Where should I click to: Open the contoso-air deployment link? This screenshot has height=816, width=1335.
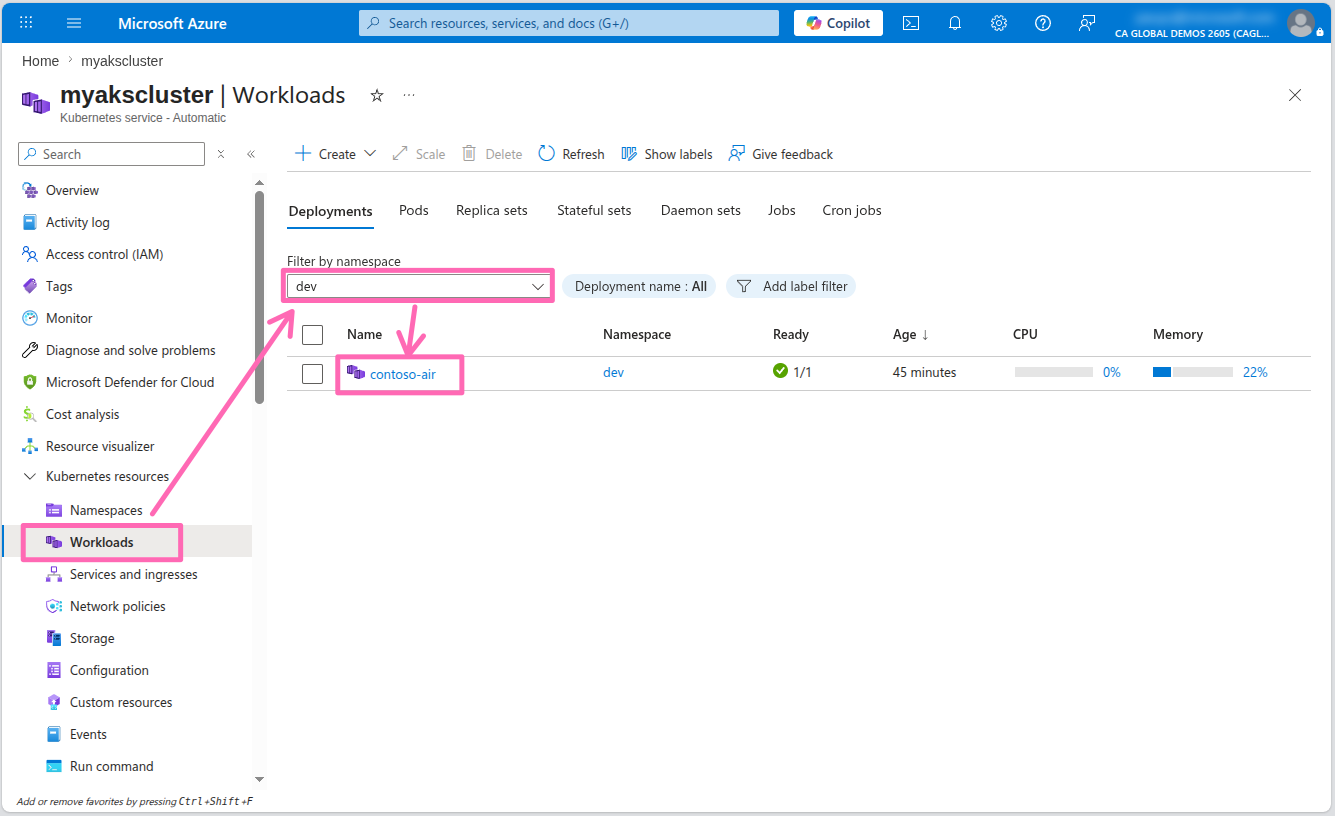(x=403, y=374)
